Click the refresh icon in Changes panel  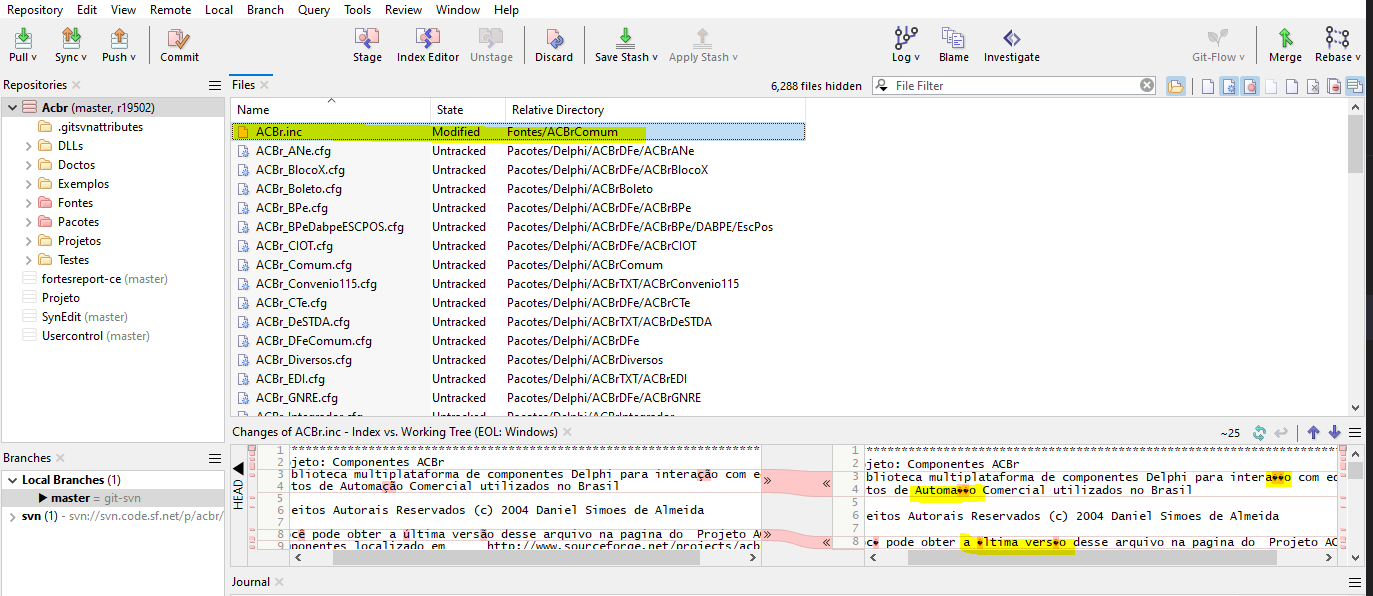1260,432
